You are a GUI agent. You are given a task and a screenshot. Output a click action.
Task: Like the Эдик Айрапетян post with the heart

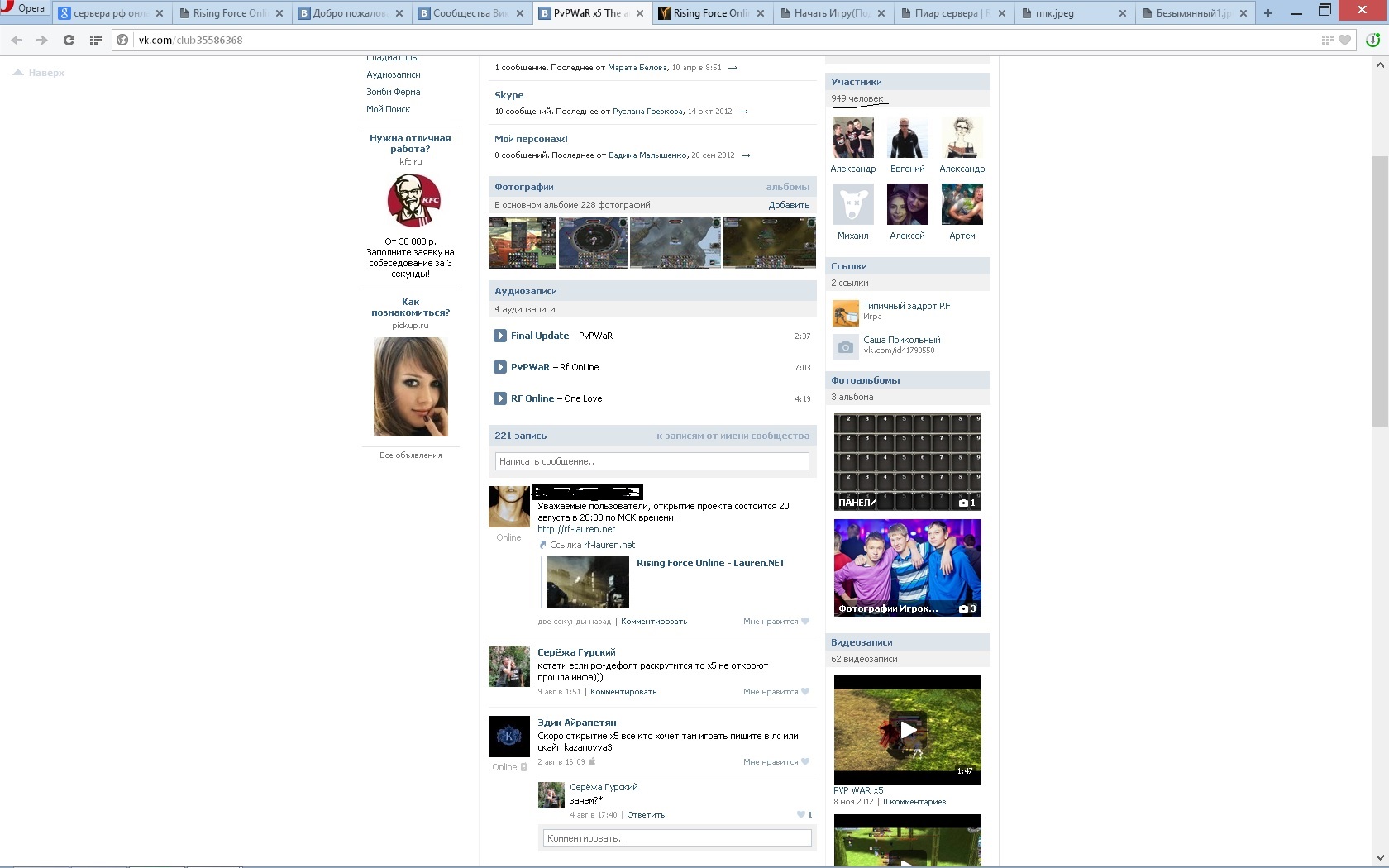click(x=805, y=762)
